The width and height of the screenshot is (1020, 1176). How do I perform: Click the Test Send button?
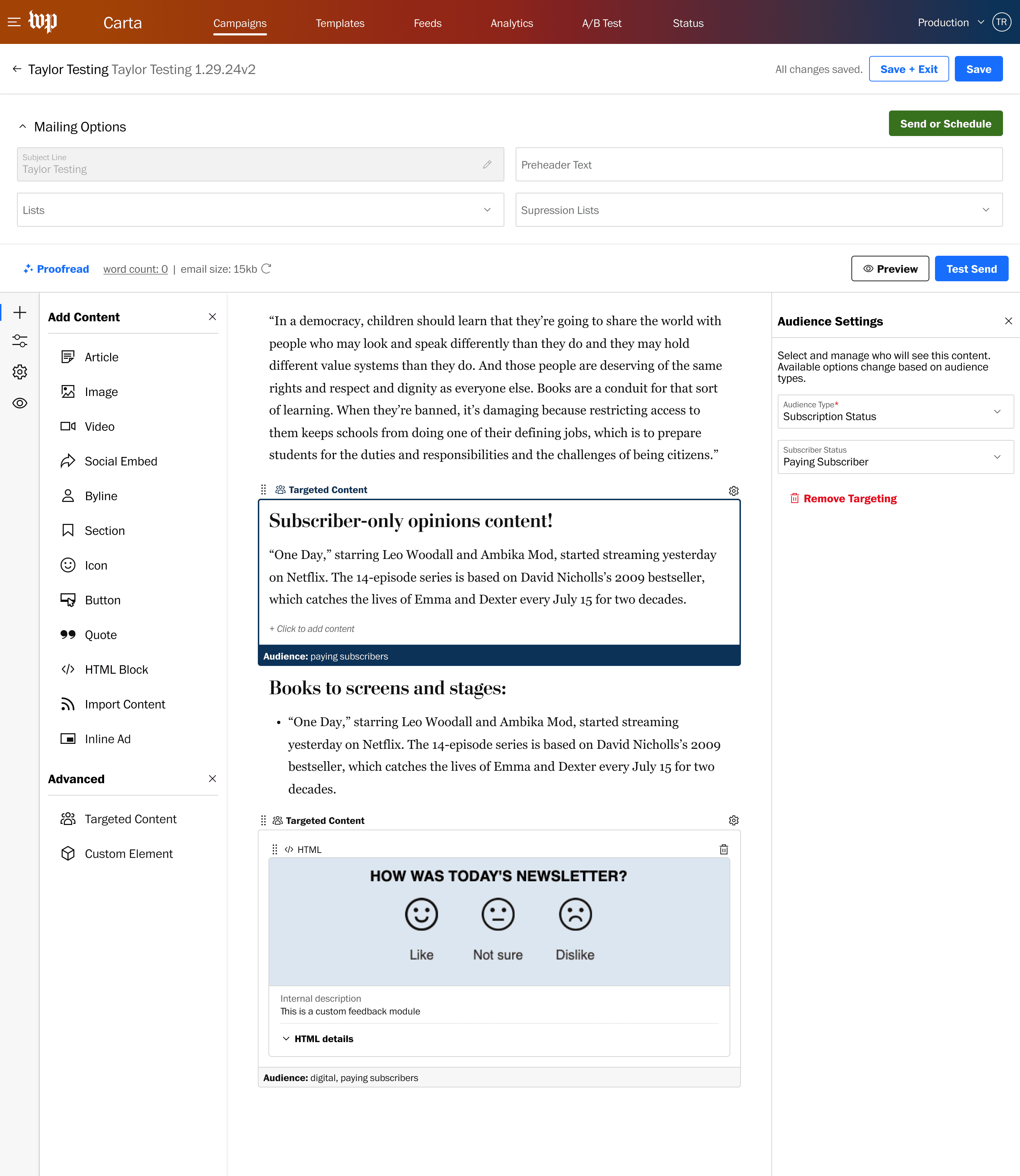(x=971, y=268)
